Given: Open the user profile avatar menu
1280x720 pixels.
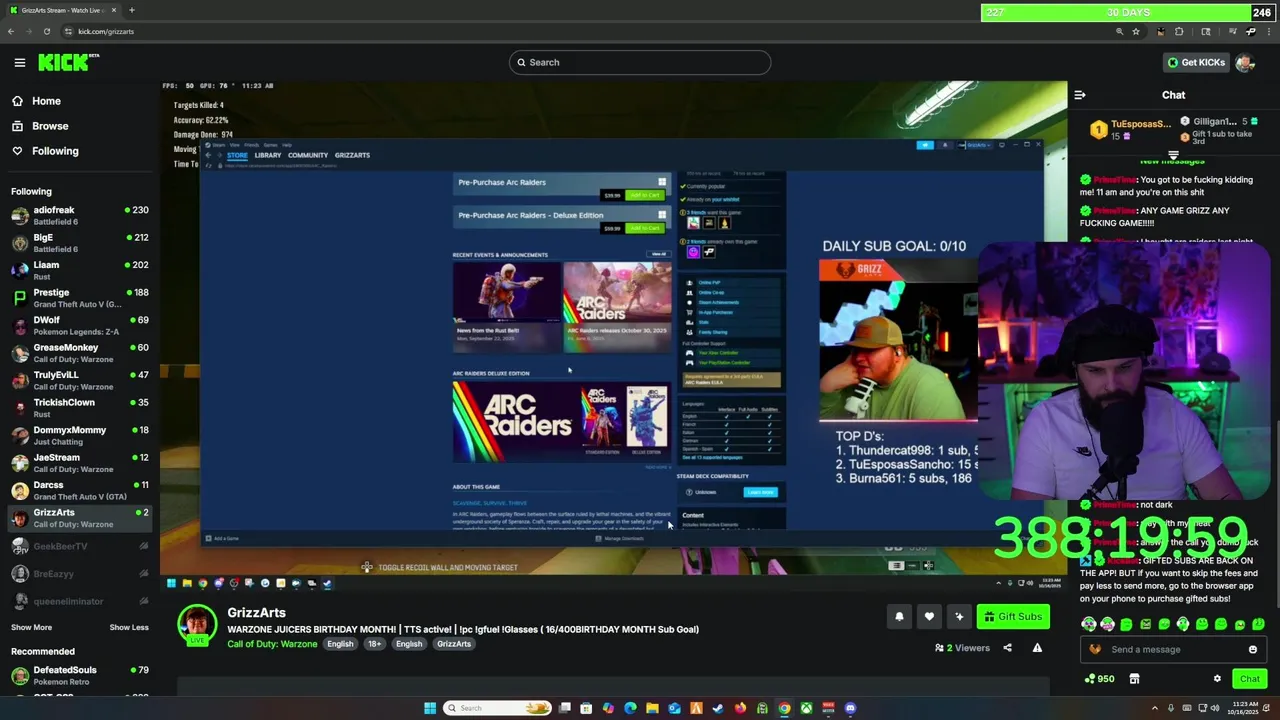Looking at the screenshot, I should (x=1245, y=62).
